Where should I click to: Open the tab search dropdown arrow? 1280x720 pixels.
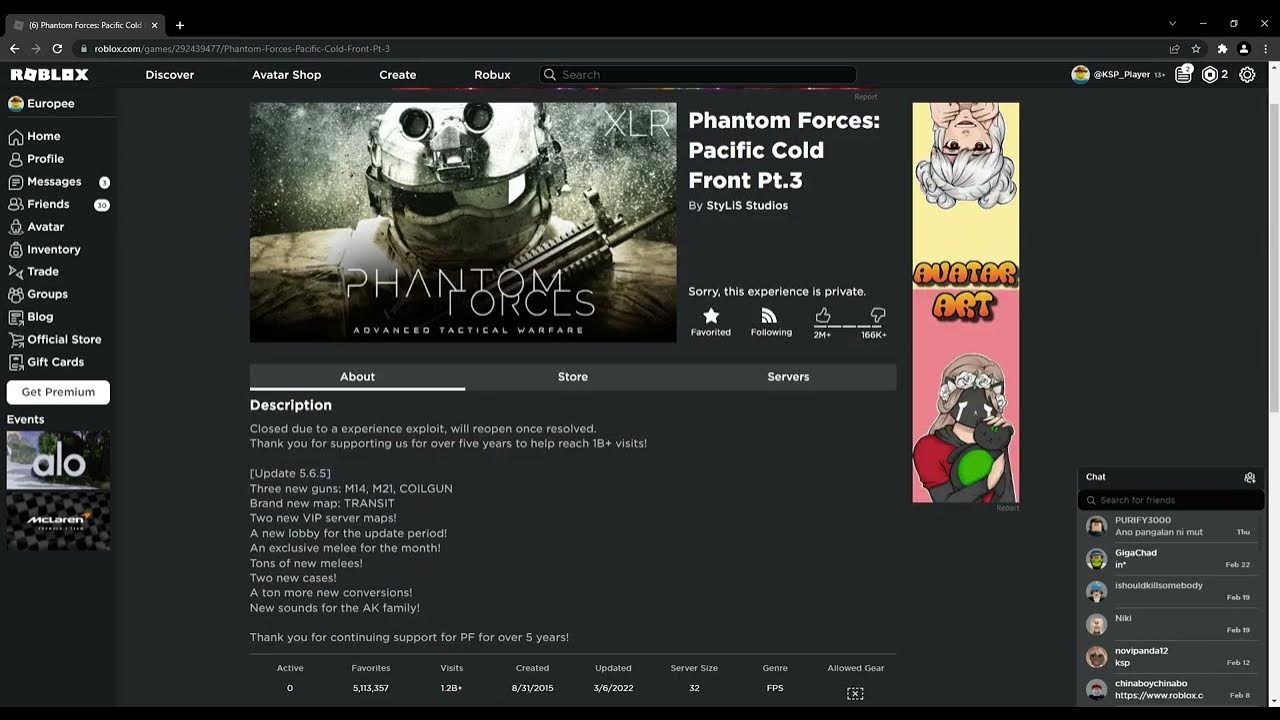point(1172,23)
